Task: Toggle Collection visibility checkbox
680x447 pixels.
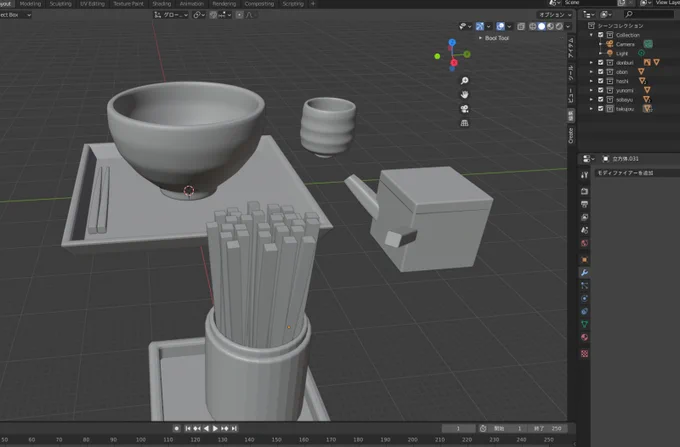Action: point(601,35)
